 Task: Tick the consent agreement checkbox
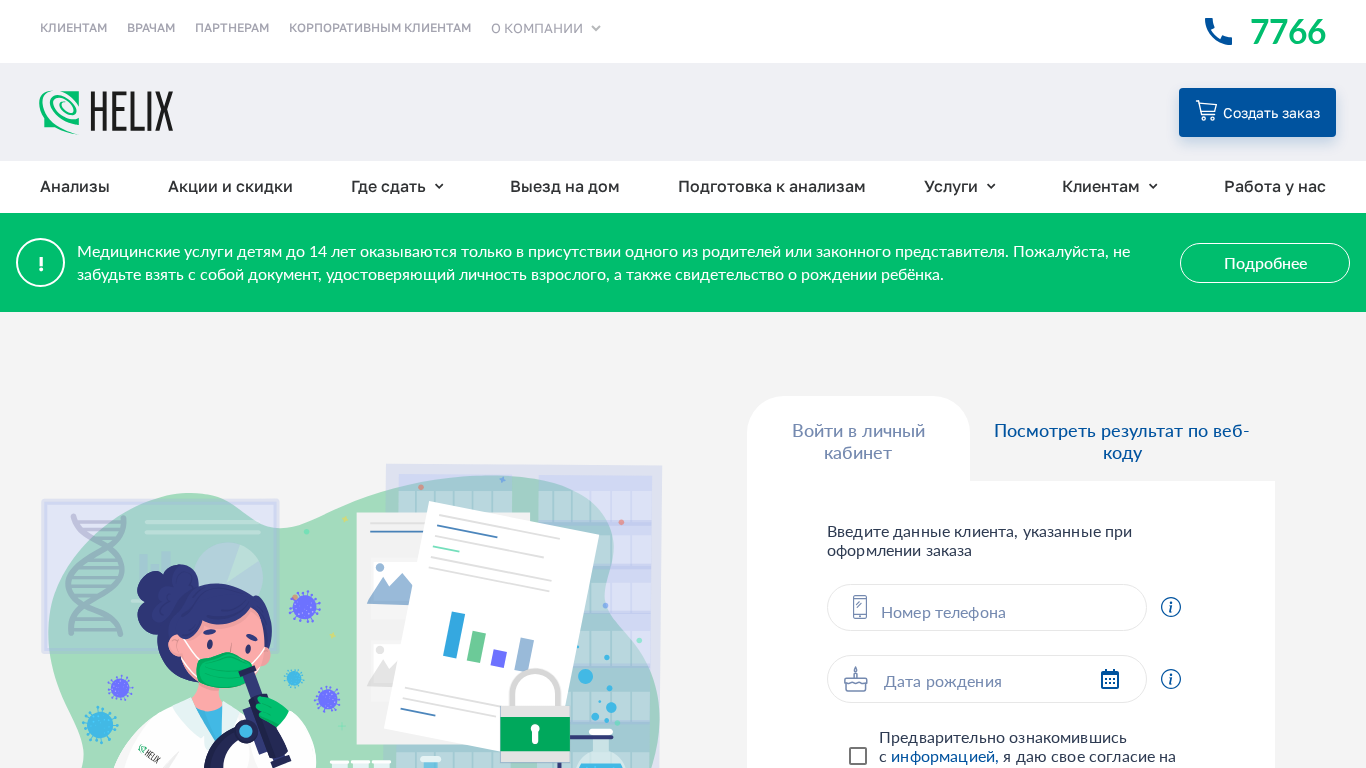pyautogui.click(x=858, y=756)
